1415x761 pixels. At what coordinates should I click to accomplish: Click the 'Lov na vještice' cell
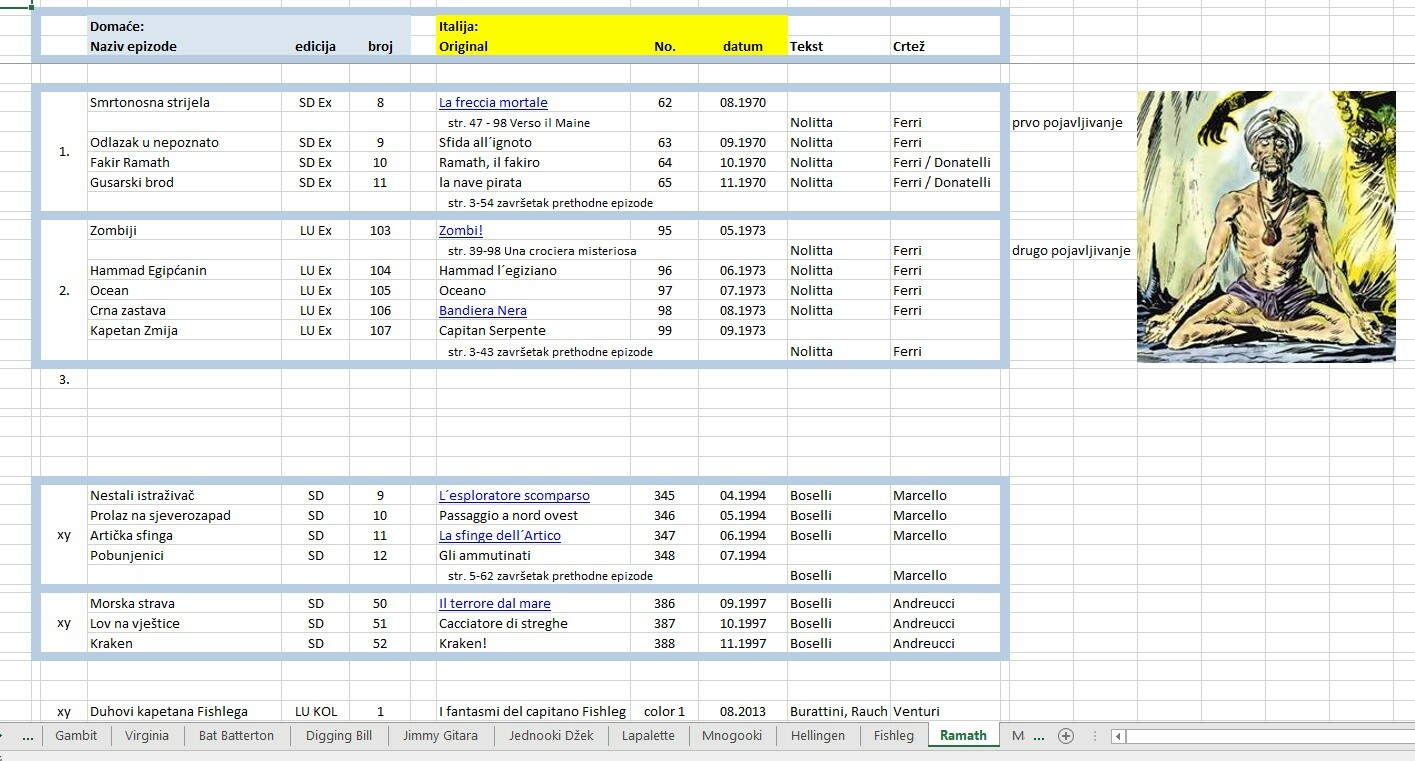tap(184, 624)
